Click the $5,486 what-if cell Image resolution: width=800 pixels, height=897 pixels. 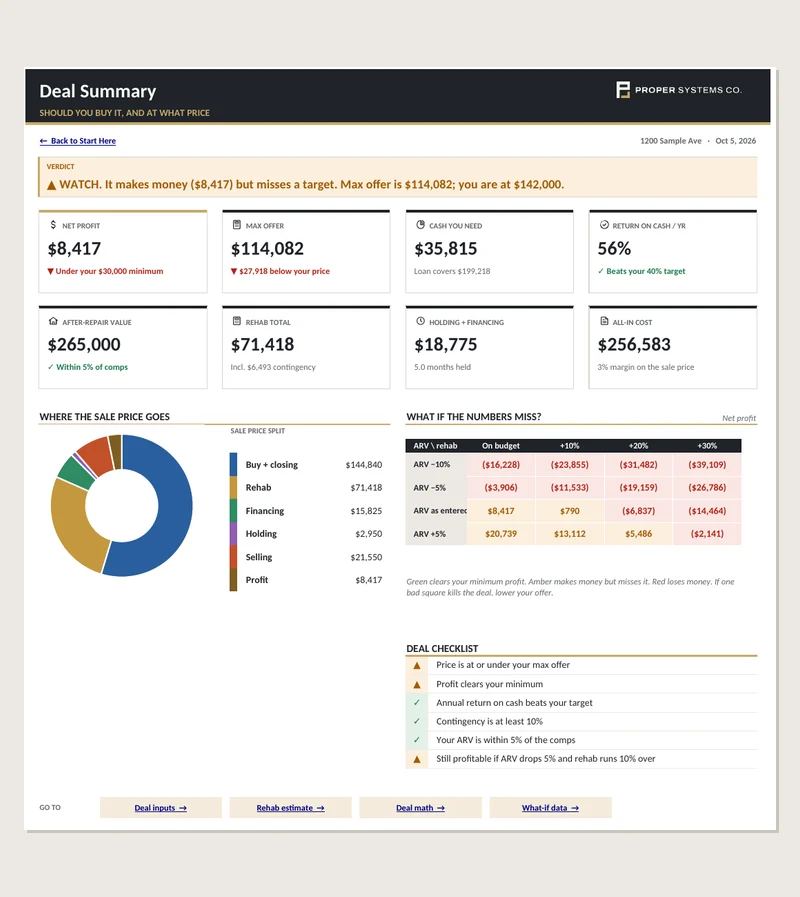(639, 534)
